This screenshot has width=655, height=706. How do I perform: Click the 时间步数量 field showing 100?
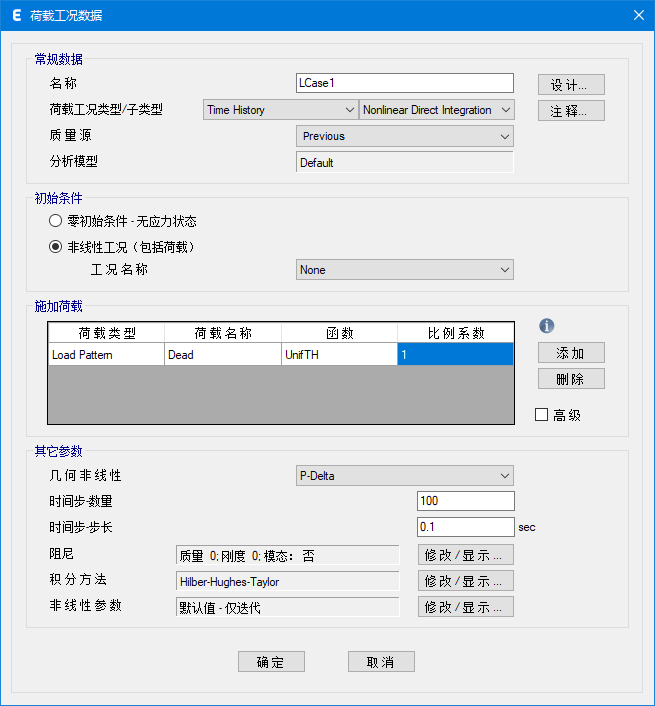[465, 501]
